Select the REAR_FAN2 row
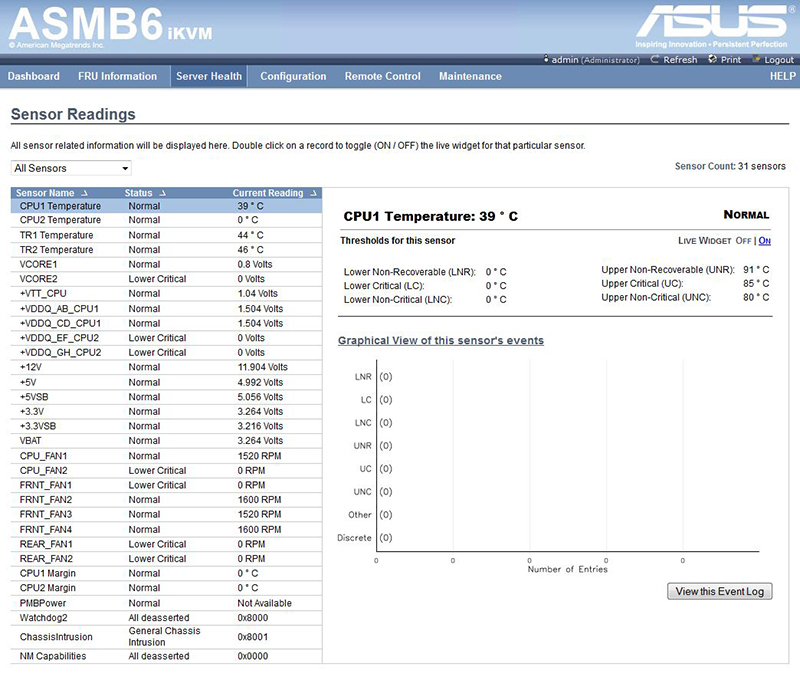 166,559
